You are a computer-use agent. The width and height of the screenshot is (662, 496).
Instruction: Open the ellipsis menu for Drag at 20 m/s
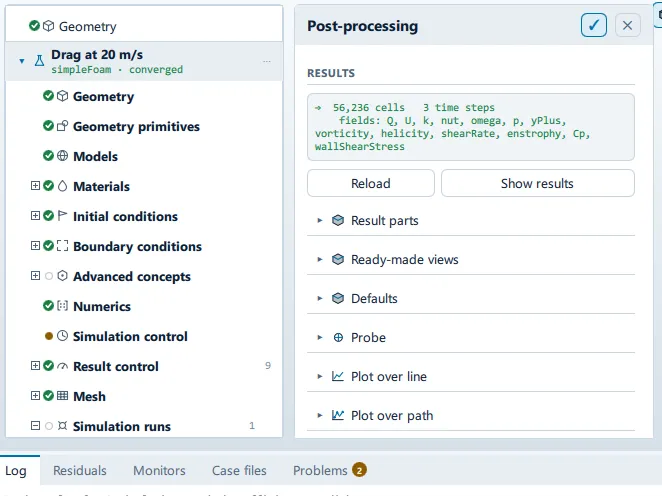click(x=266, y=61)
